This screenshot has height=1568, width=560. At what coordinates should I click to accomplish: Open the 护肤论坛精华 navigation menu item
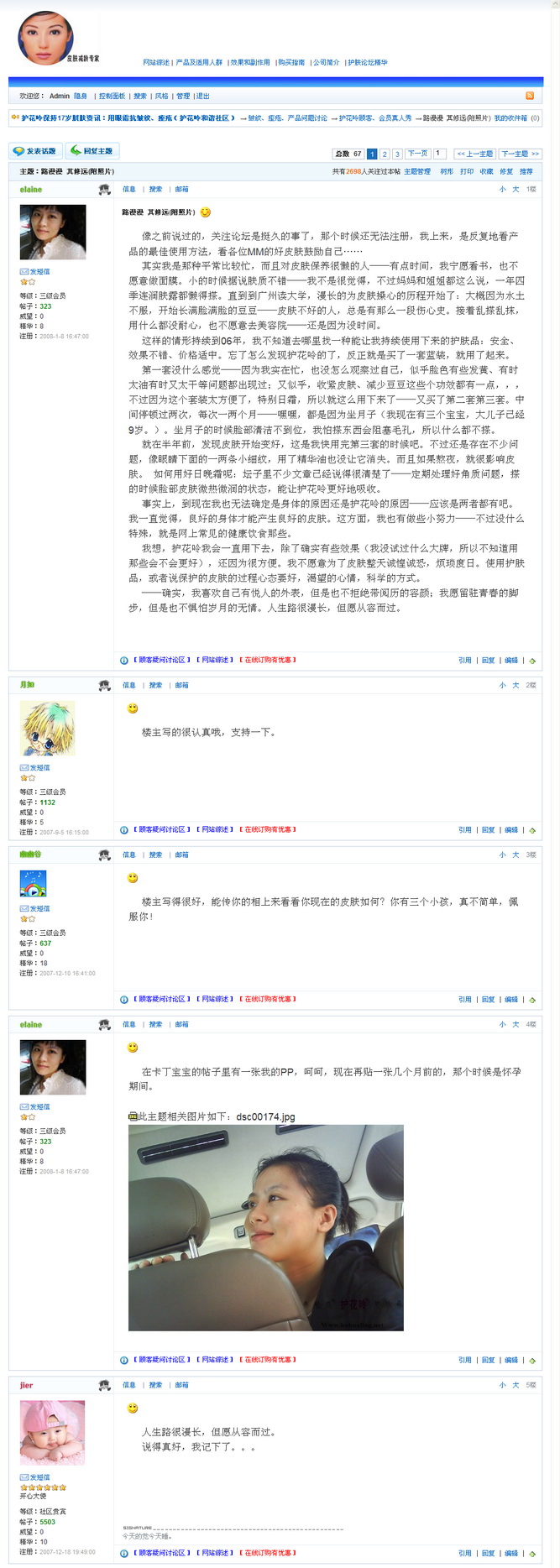pyautogui.click(x=368, y=62)
